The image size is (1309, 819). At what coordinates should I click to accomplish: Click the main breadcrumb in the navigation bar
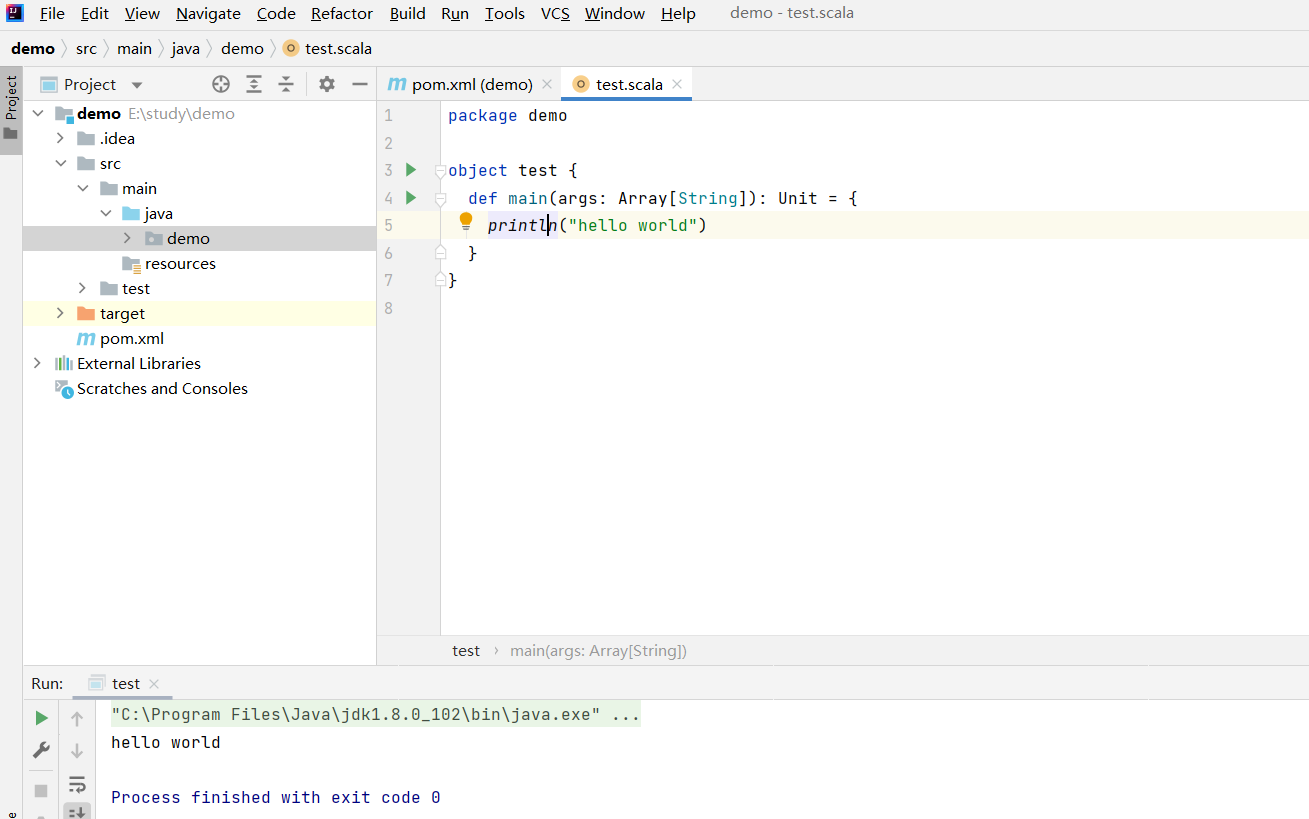coord(134,49)
